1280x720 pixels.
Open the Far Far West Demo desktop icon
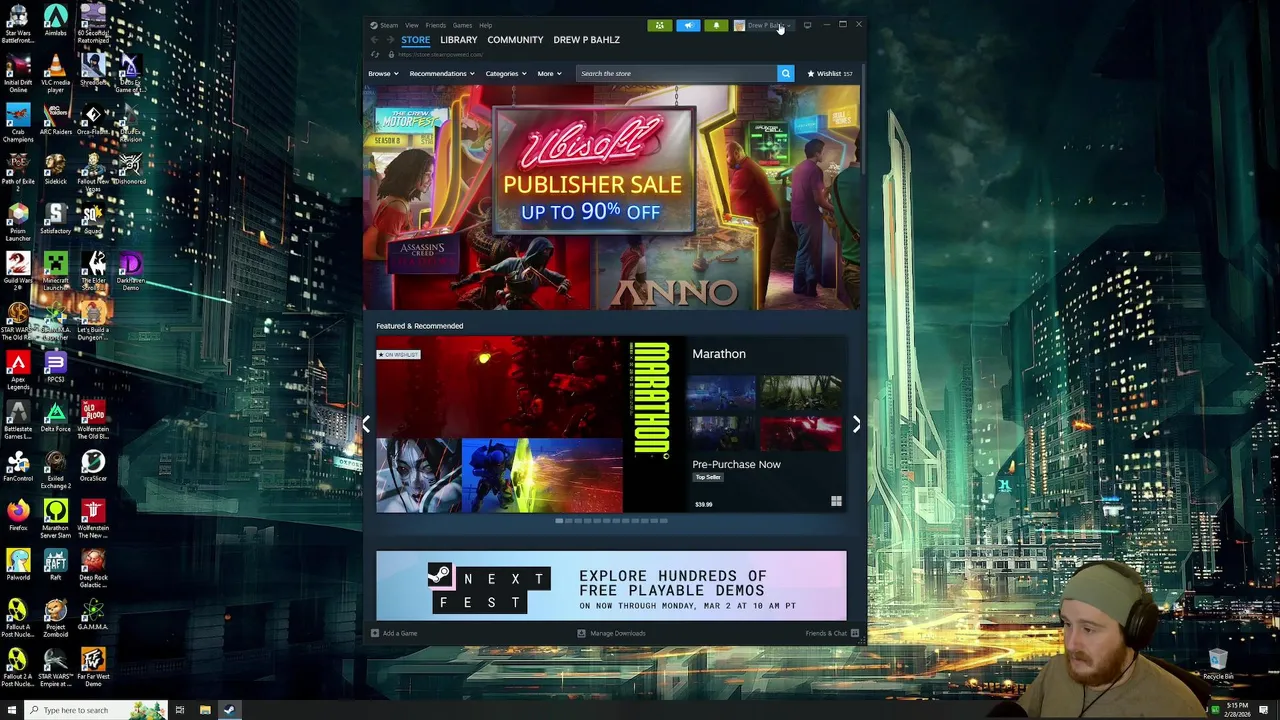93,665
